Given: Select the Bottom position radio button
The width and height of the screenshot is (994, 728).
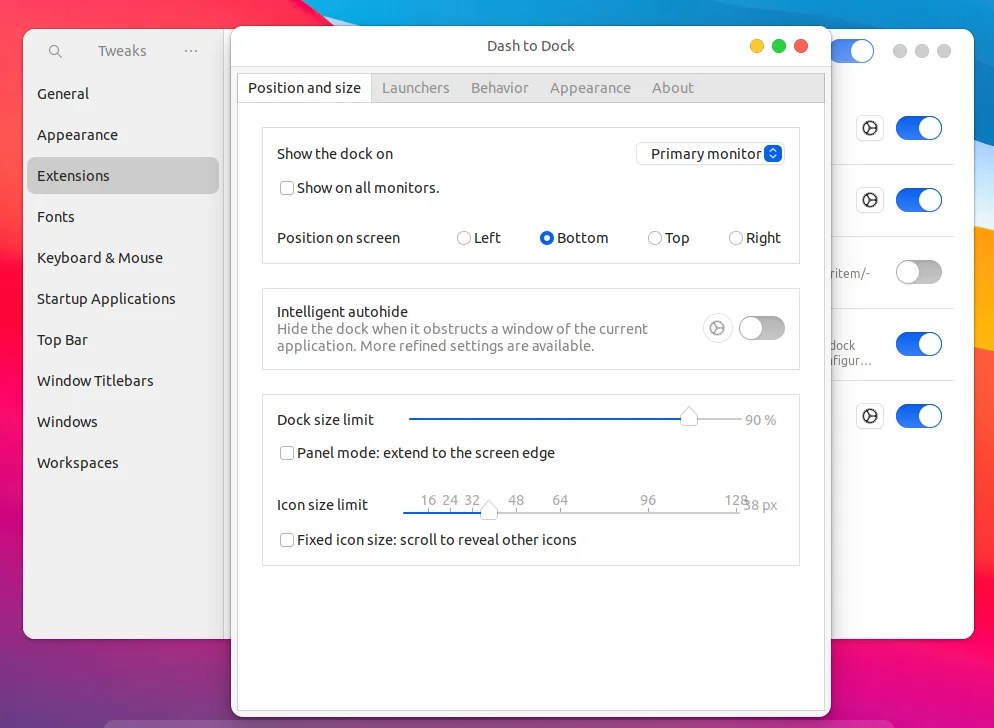Looking at the screenshot, I should 546,238.
